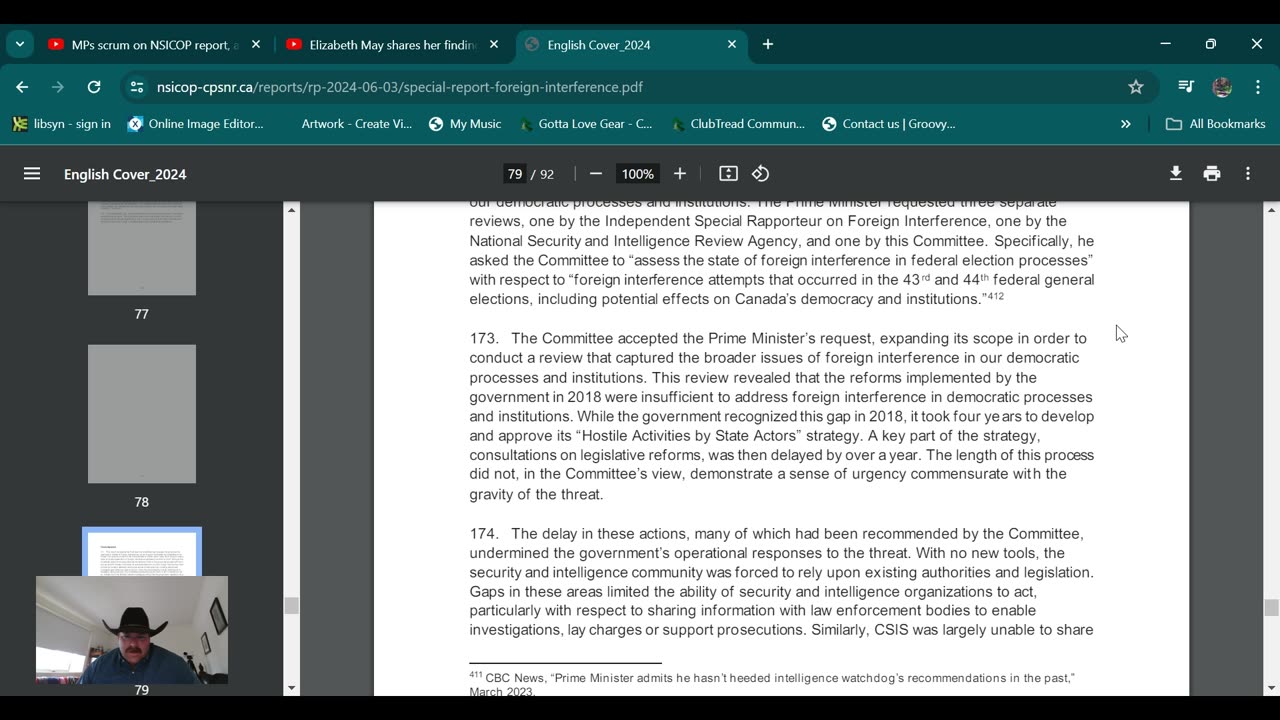
Task: Open the Chrome profile avatar
Action: 1222,87
